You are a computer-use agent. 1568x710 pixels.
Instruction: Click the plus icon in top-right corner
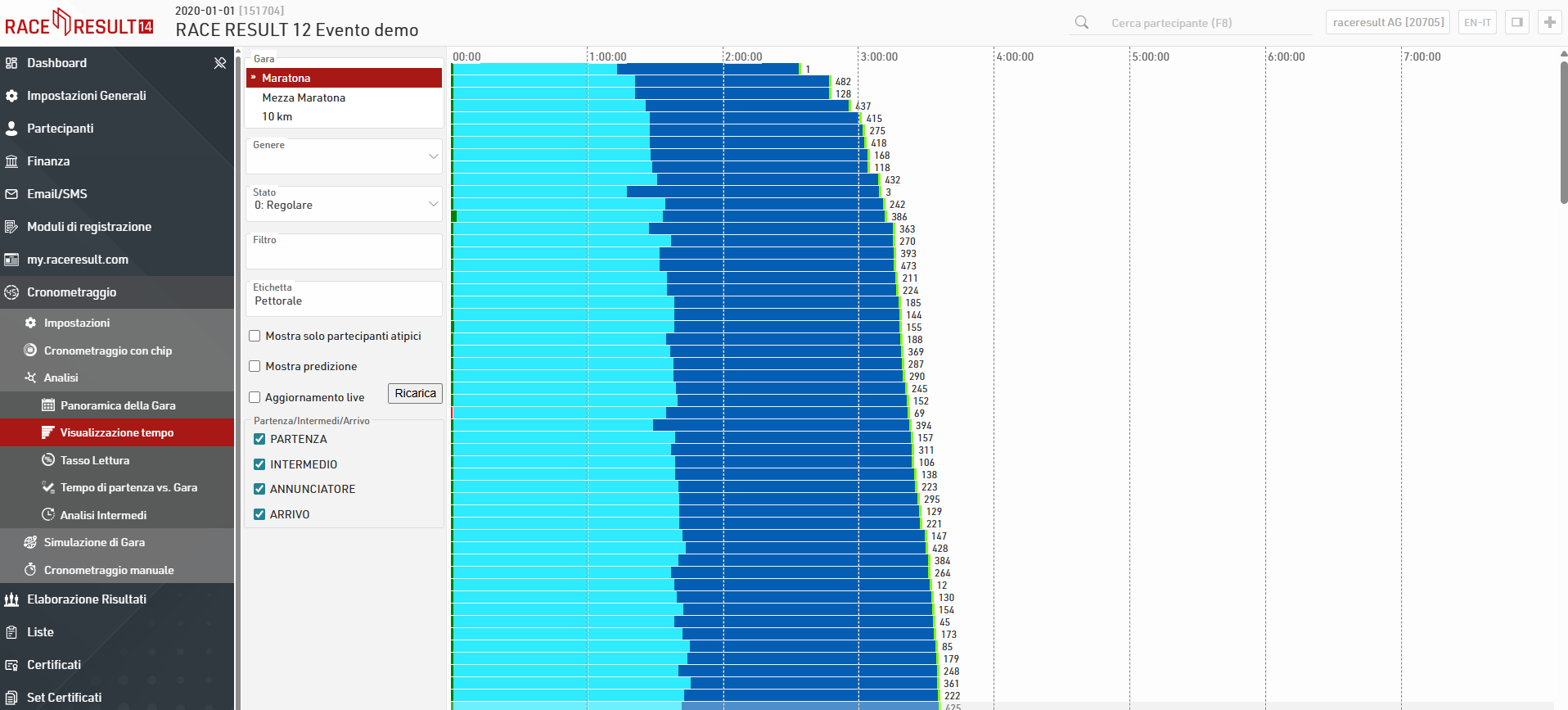(x=1549, y=22)
